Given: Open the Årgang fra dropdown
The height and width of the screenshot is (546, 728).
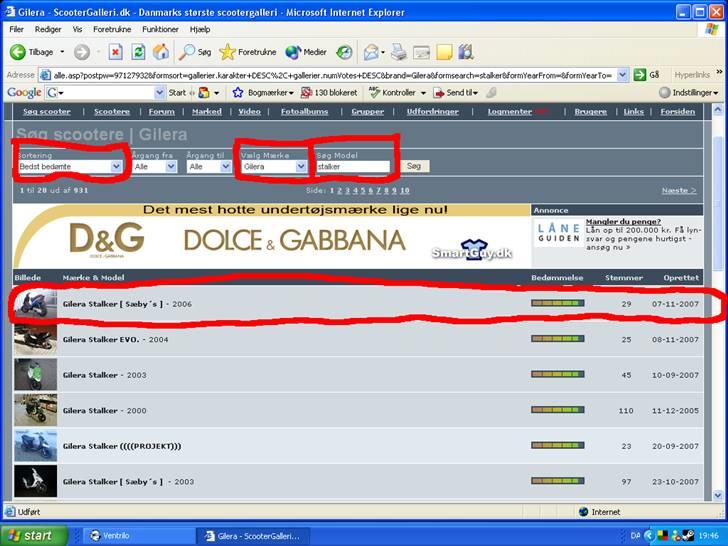Looking at the screenshot, I should (154, 167).
